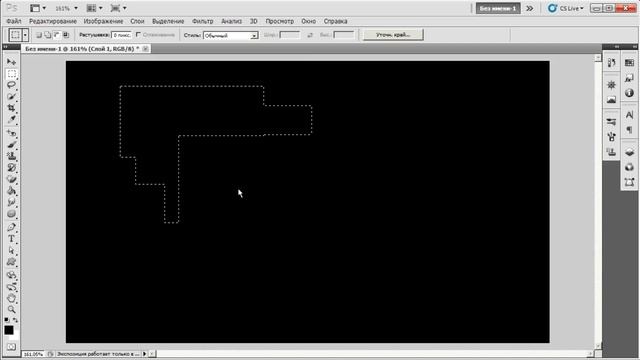
Task: Select the History Brush tool
Action: point(11,168)
